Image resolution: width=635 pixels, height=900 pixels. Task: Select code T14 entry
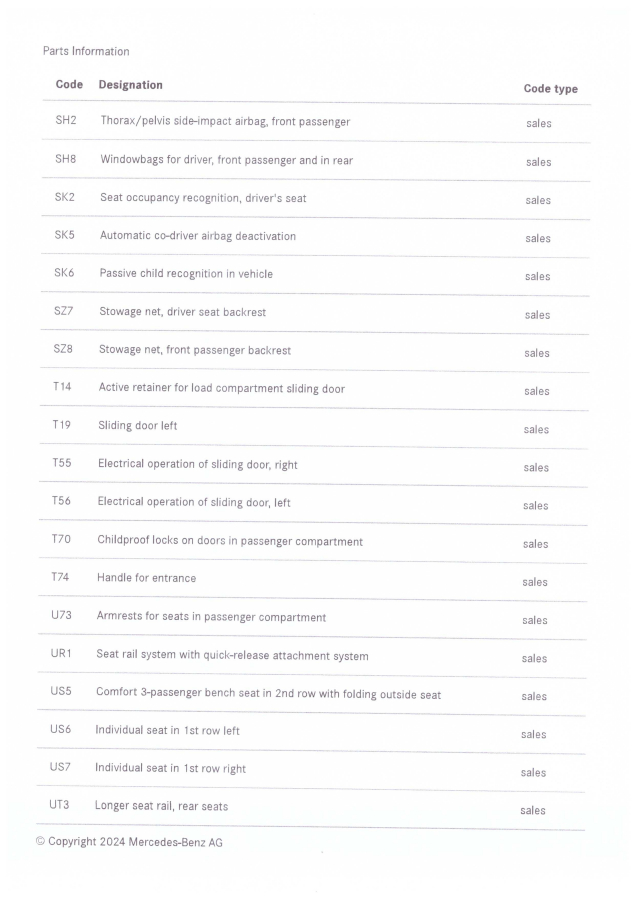click(62, 387)
